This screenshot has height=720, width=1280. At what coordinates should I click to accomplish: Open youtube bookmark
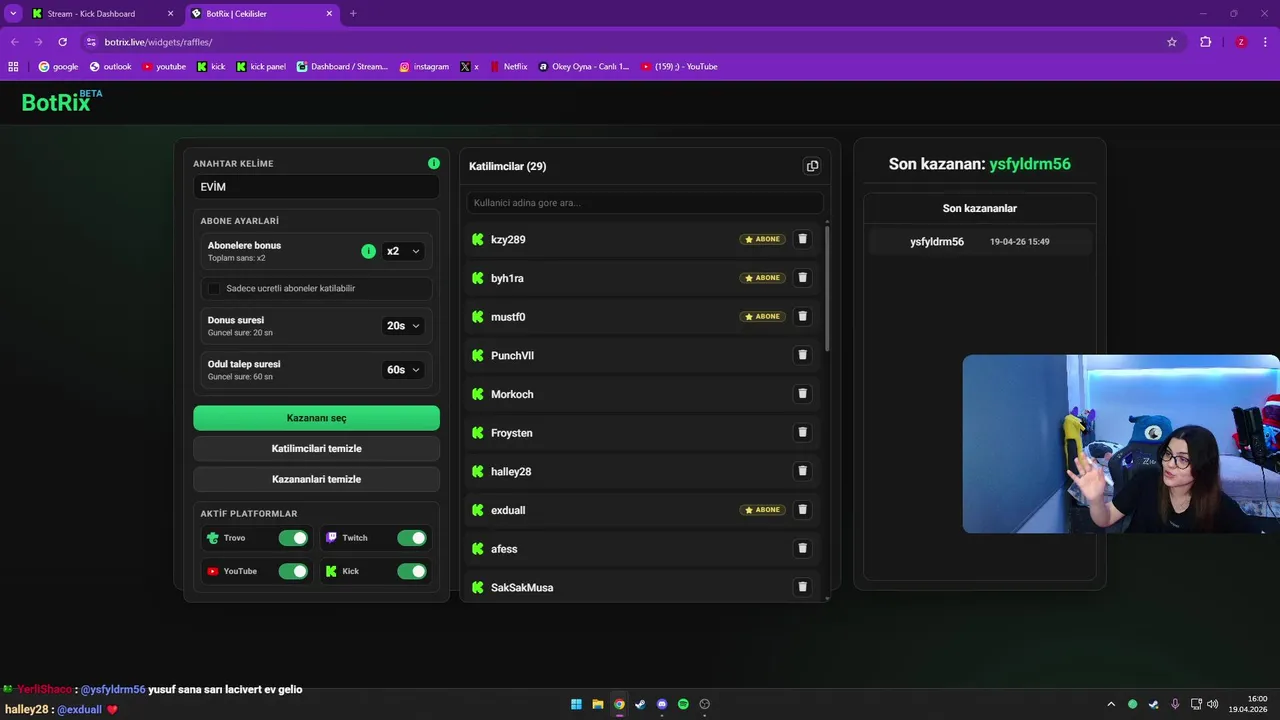click(x=164, y=67)
